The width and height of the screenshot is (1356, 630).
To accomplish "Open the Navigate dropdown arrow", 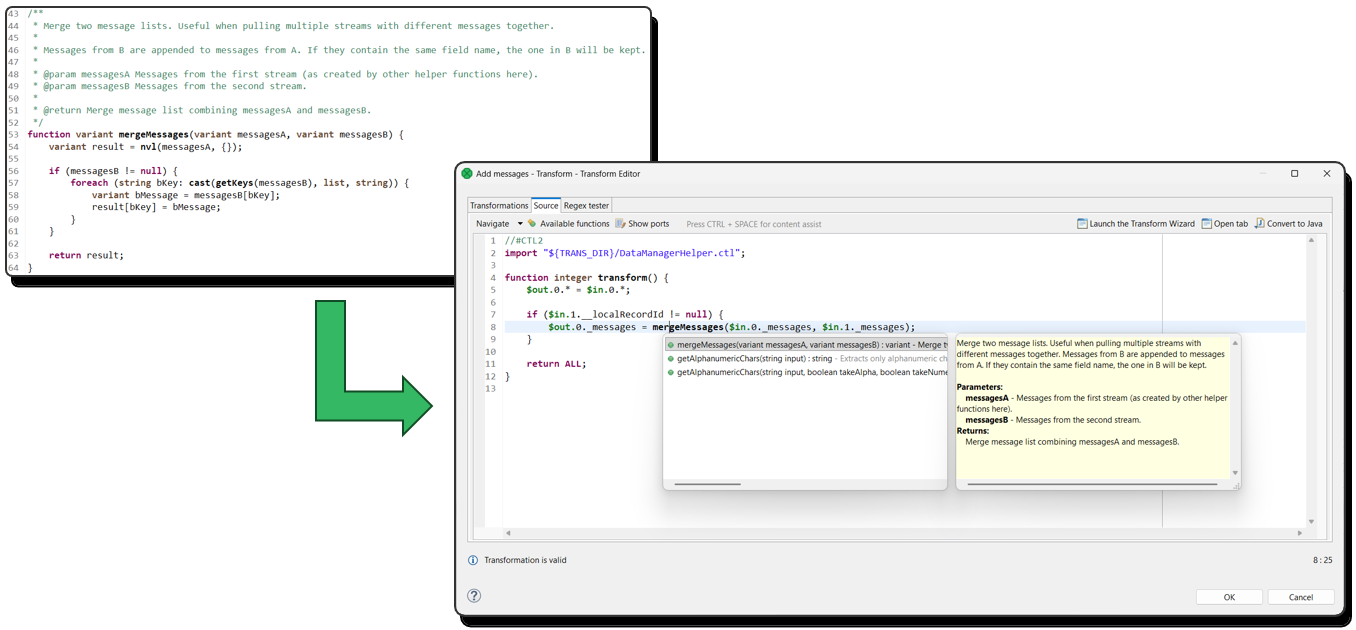I will (x=520, y=224).
